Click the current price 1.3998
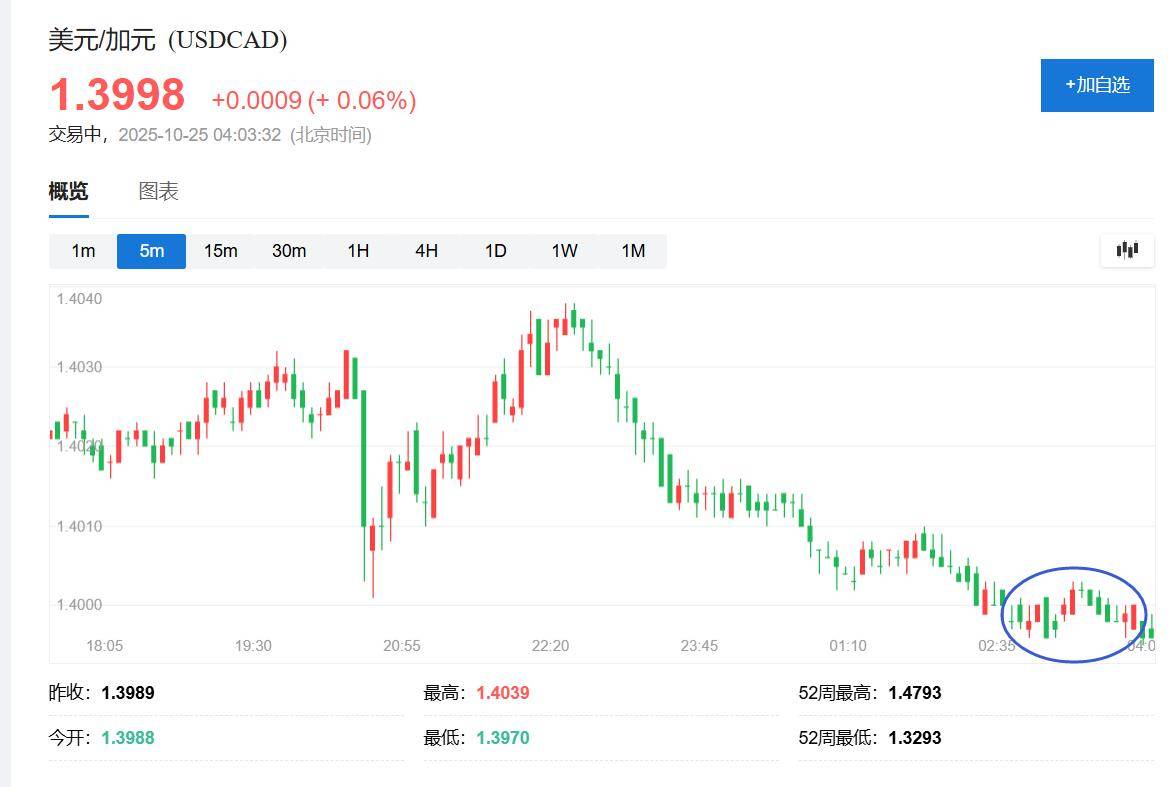Image resolution: width=1170 pixels, height=787 pixels. tap(117, 95)
